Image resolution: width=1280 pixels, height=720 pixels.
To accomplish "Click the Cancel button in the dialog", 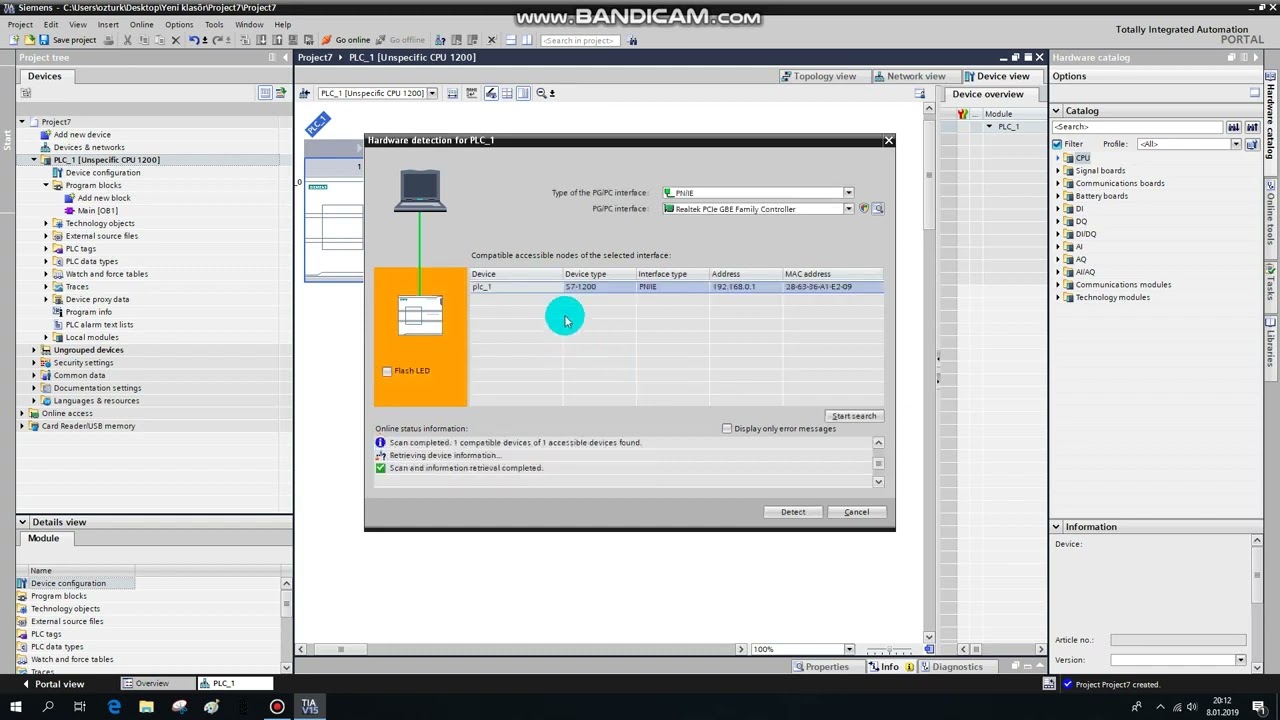I will [856, 512].
